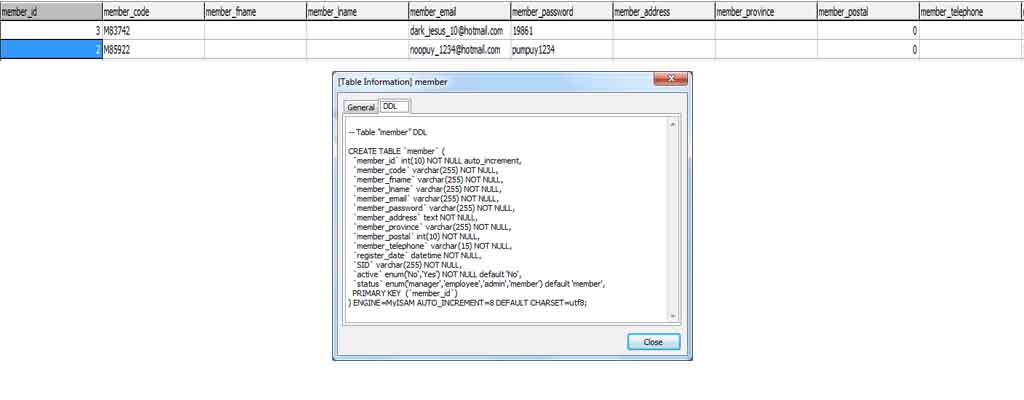Select the noopuy_1234@hotmail.com email cell
This screenshot has height=400, width=1024.
click(x=460, y=50)
